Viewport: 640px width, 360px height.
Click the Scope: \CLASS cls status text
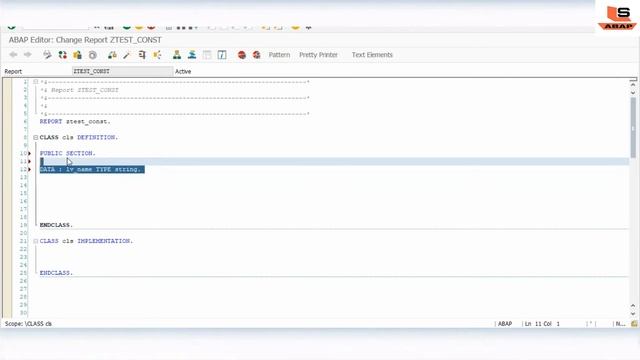coord(28,324)
